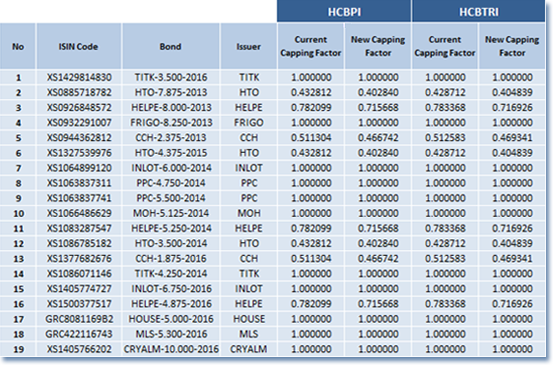Select ISIN cell XS1500377517

pyautogui.click(x=79, y=304)
